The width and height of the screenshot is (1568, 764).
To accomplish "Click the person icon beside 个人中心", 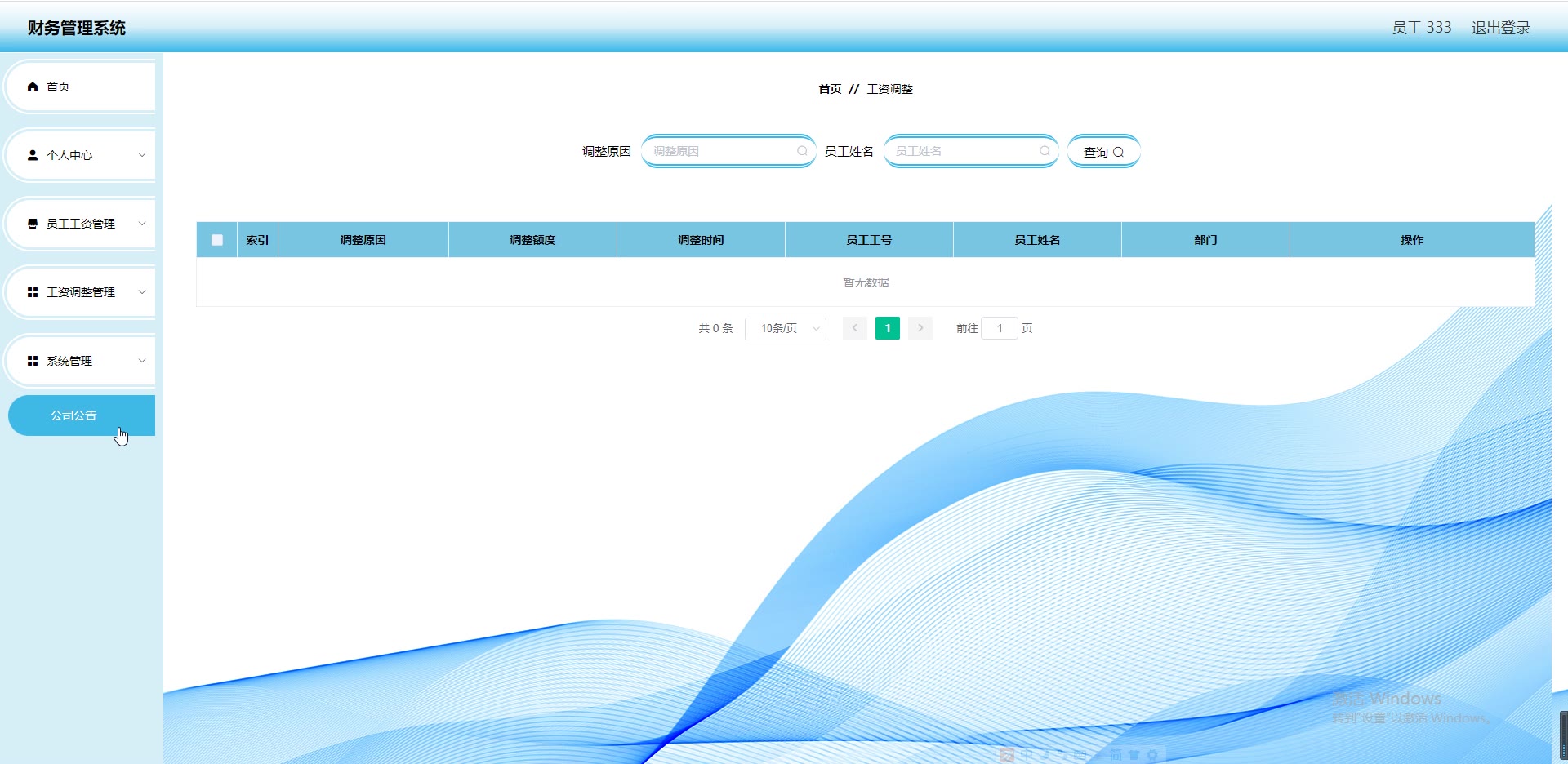I will click(33, 155).
